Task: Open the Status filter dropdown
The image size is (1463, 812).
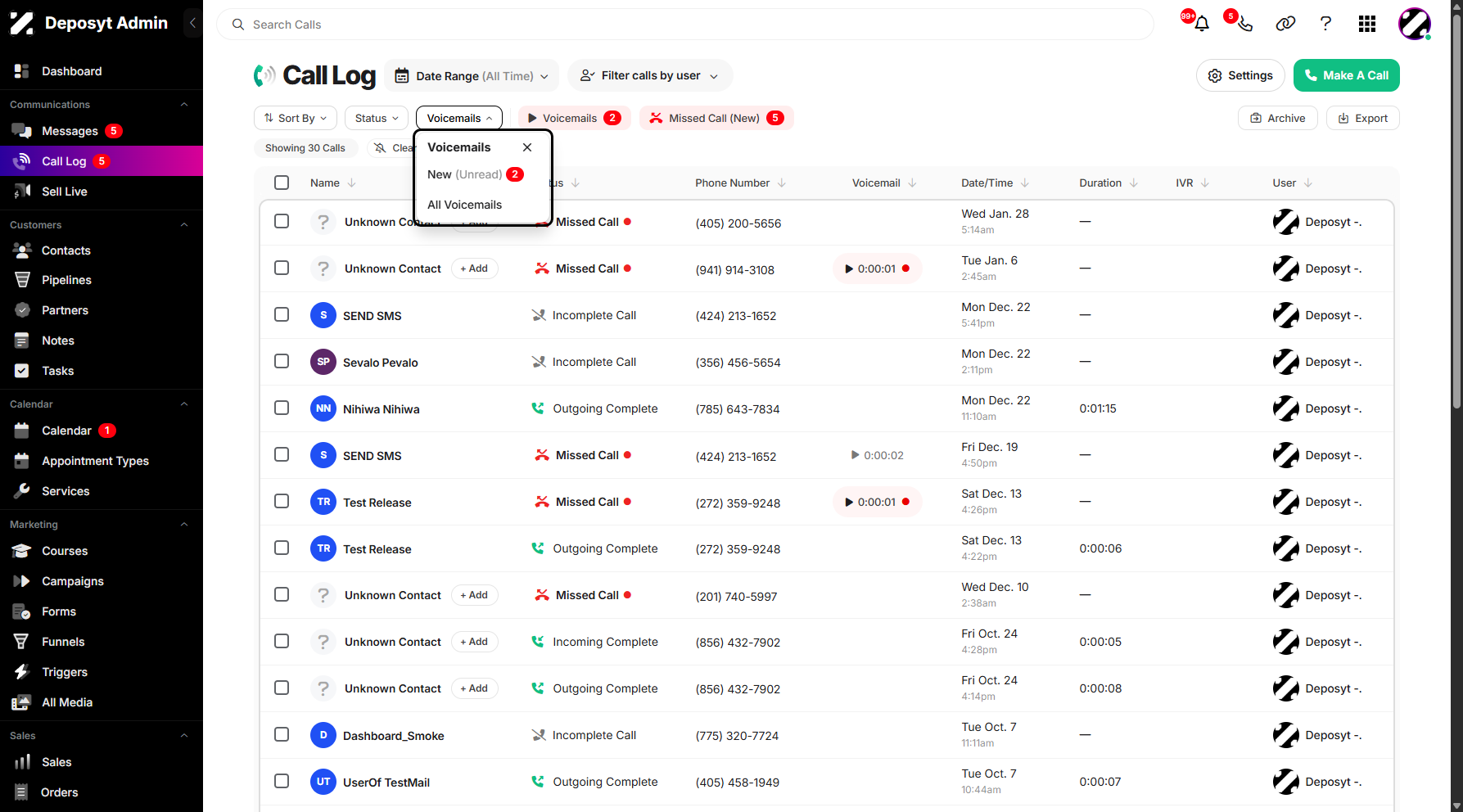Action: 377,118
